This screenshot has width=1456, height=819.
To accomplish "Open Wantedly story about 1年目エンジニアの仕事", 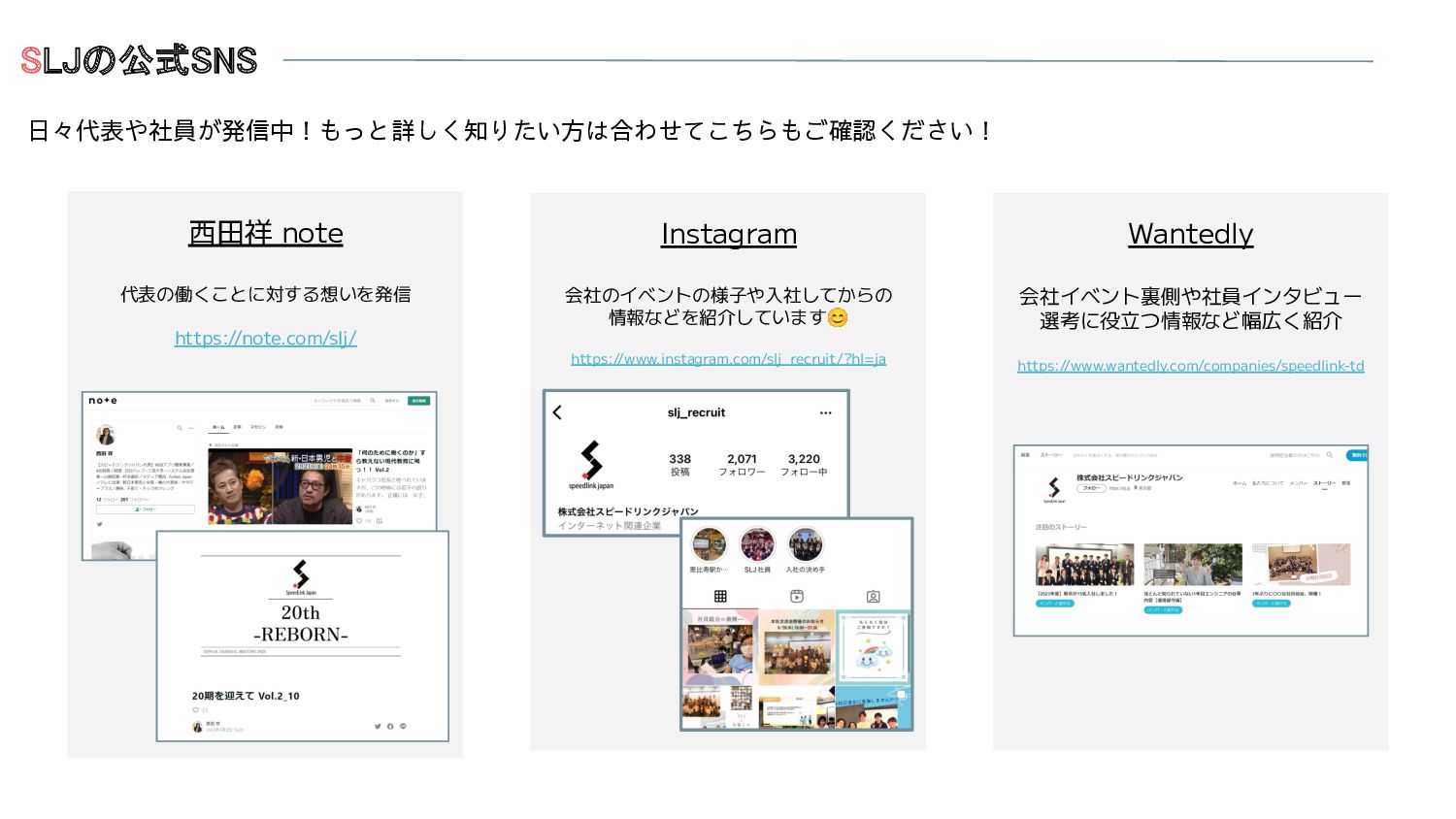I will (x=1193, y=565).
